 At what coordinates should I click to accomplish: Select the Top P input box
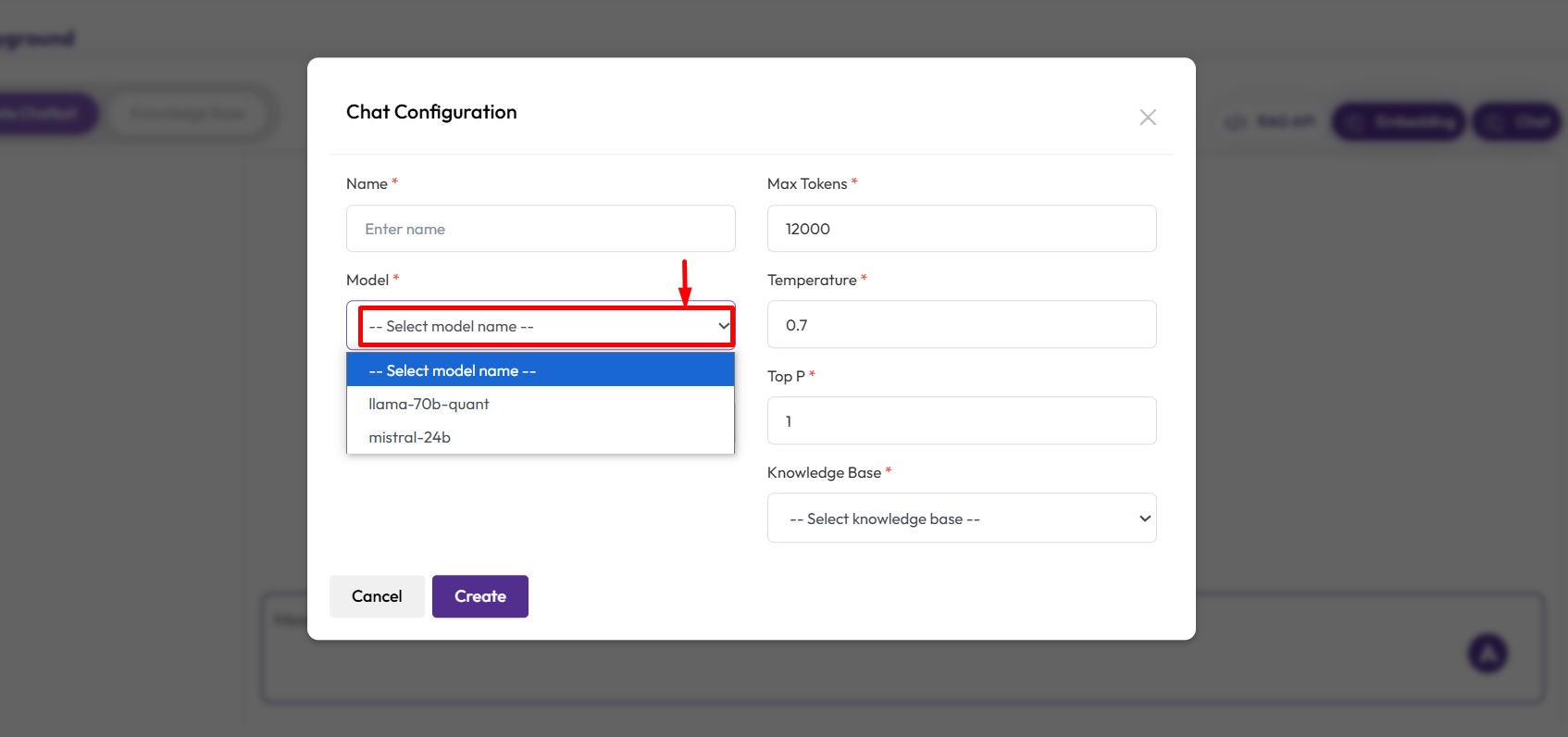click(961, 421)
